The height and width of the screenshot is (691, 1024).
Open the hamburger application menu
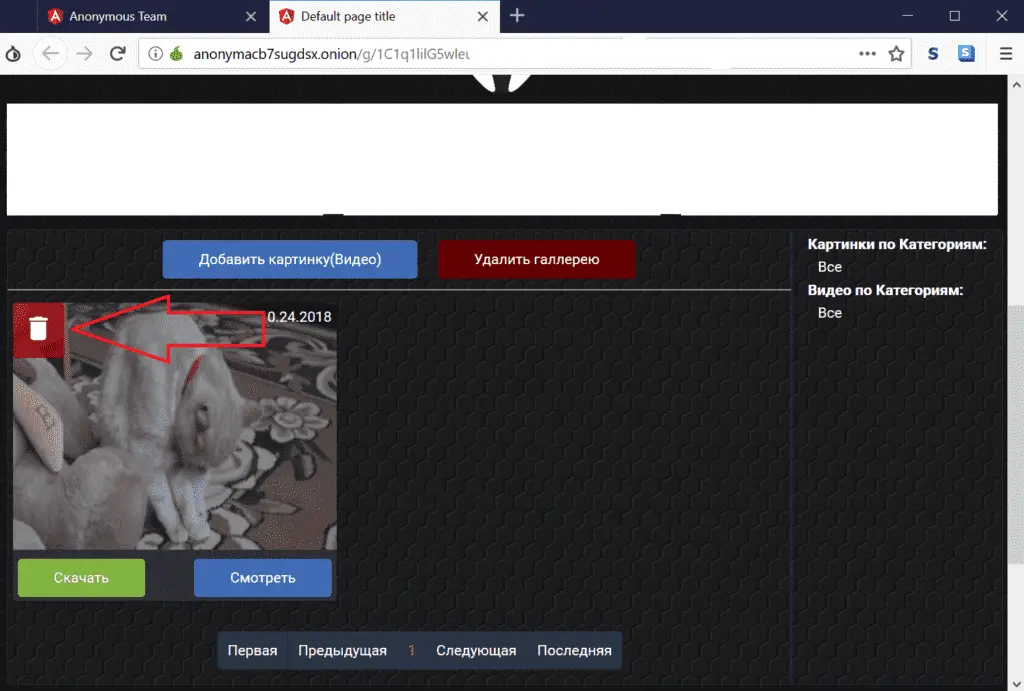point(1006,54)
